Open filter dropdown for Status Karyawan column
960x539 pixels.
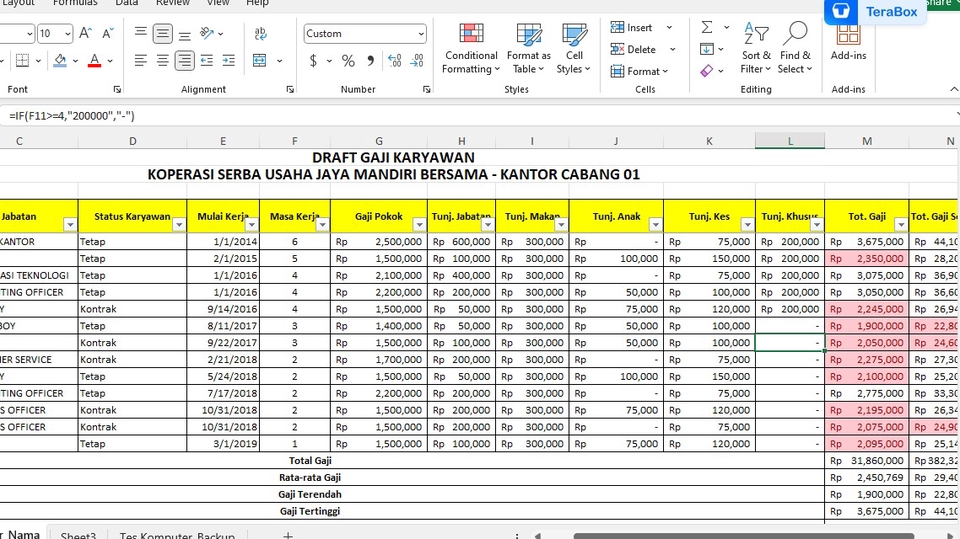179,225
